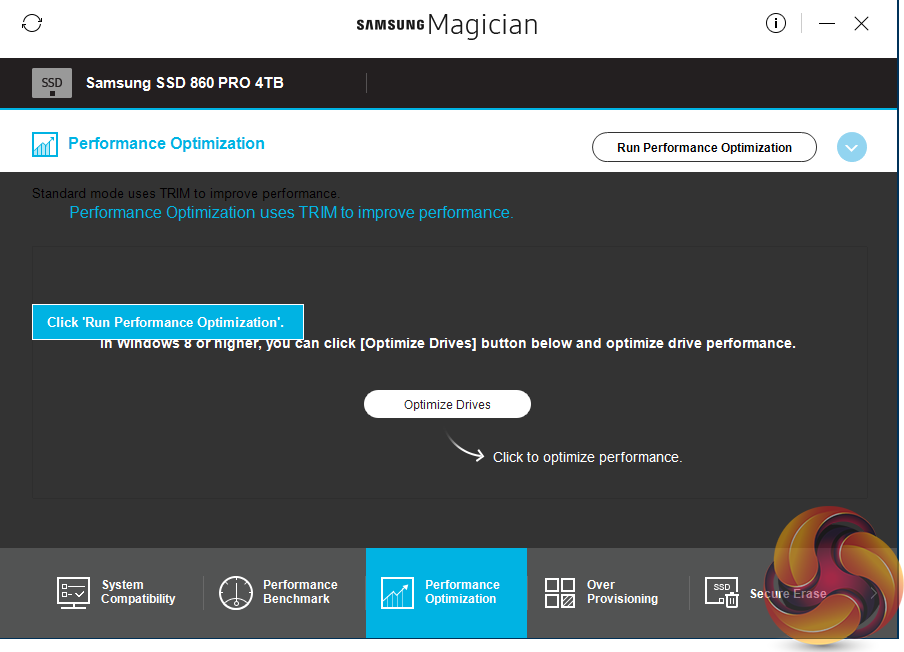This screenshot has height=652, width=904.
Task: Open the information icon in title bar
Action: click(775, 24)
